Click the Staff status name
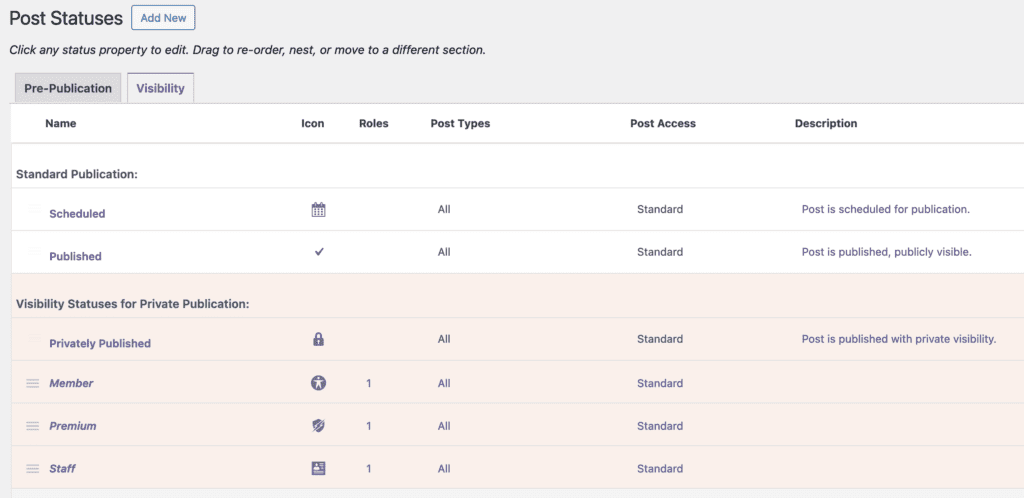 (62, 468)
